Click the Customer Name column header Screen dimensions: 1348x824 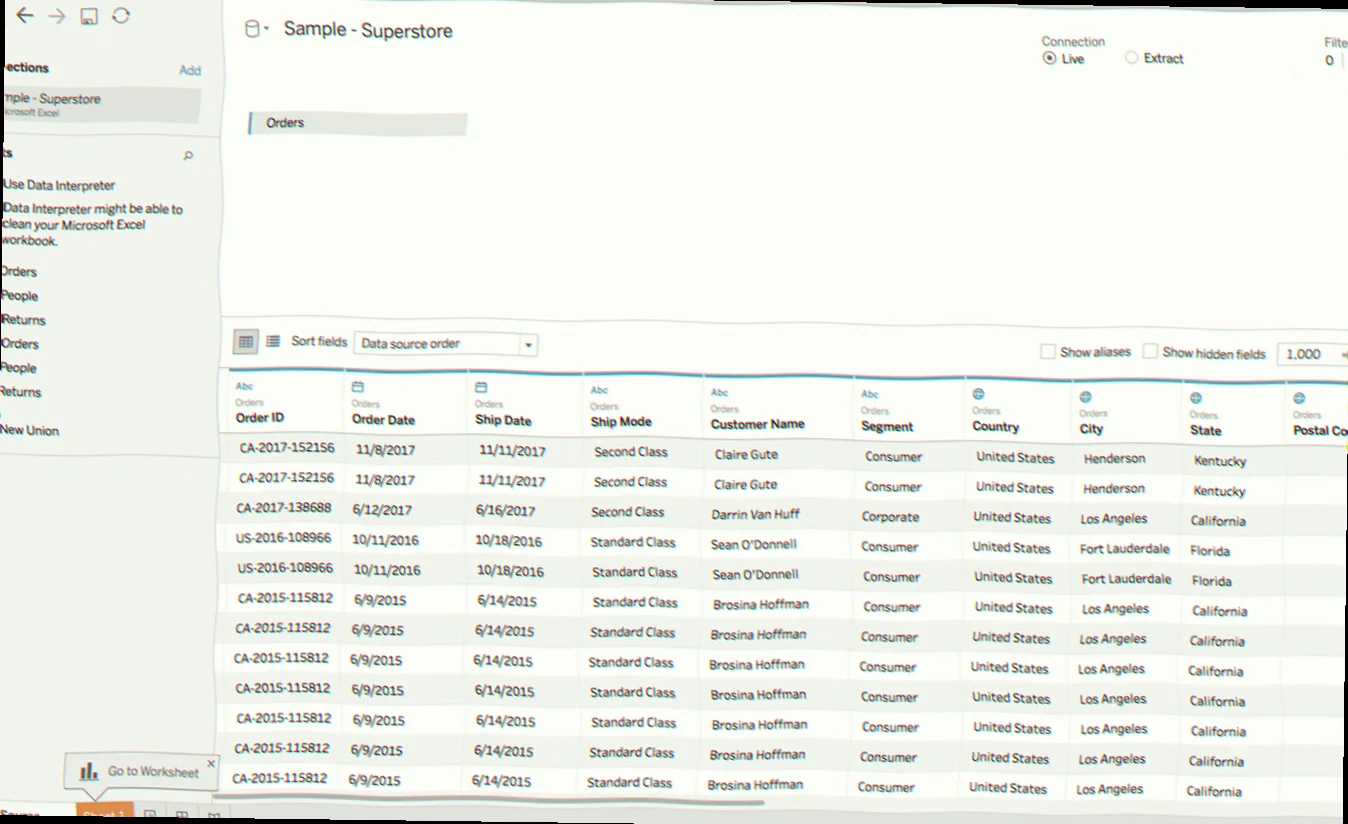(757, 424)
